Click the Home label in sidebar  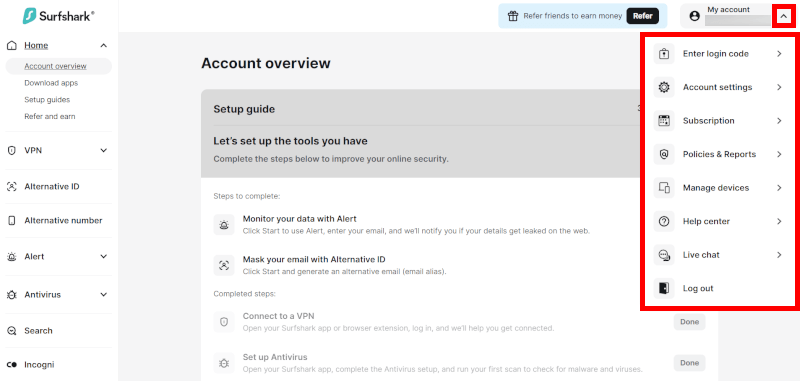pyautogui.click(x=36, y=45)
